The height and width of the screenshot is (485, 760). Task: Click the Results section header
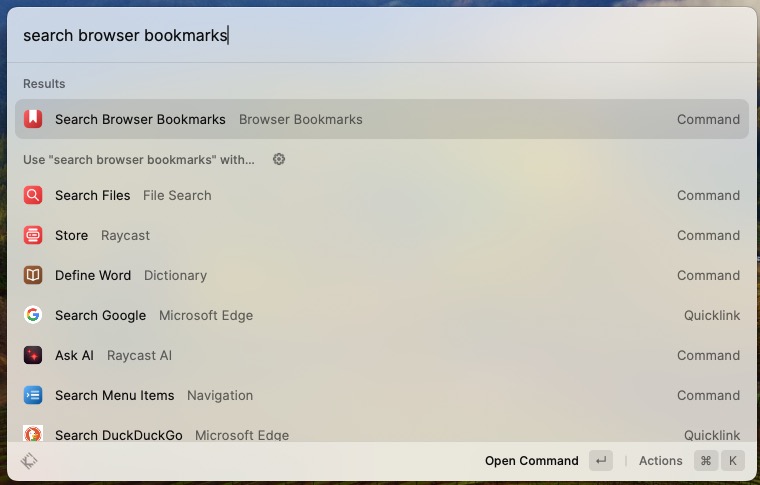click(x=44, y=83)
